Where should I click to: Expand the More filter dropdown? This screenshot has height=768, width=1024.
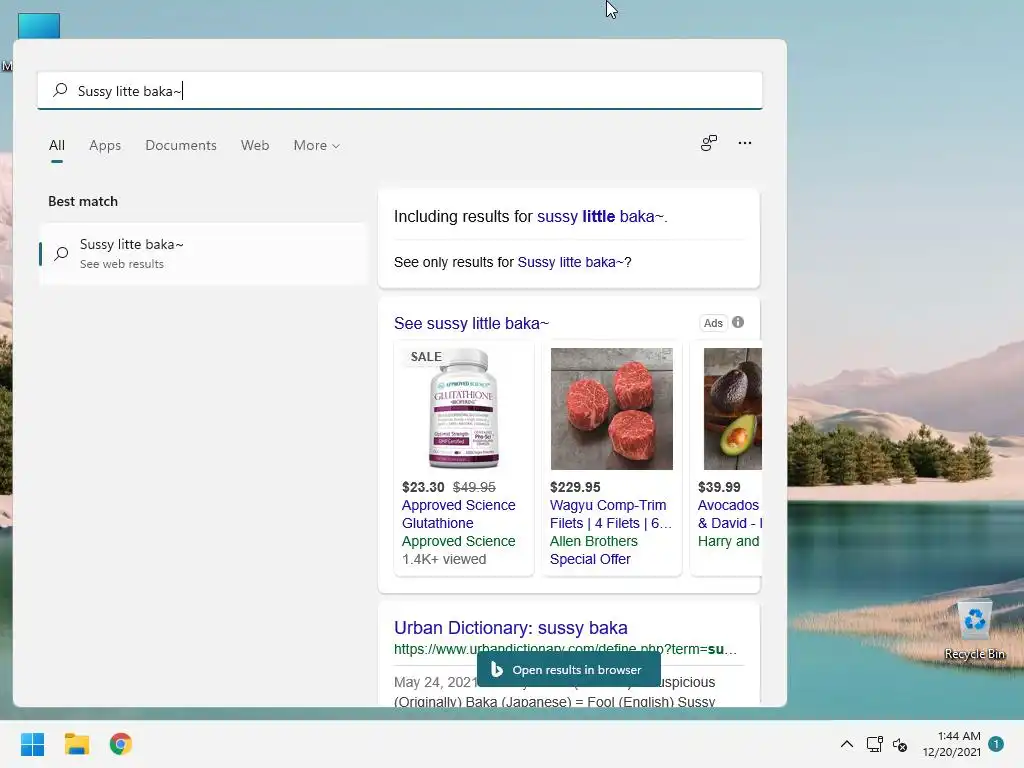point(317,145)
